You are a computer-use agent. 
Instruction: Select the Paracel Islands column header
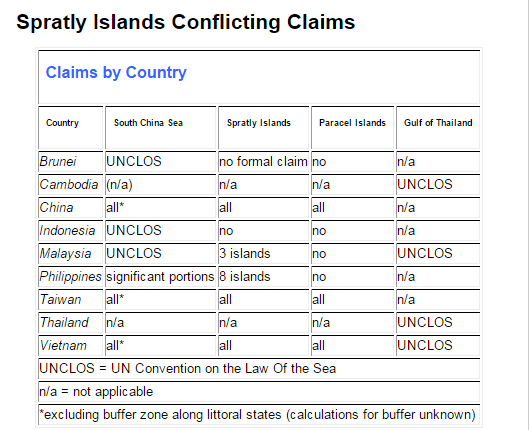coord(352,123)
